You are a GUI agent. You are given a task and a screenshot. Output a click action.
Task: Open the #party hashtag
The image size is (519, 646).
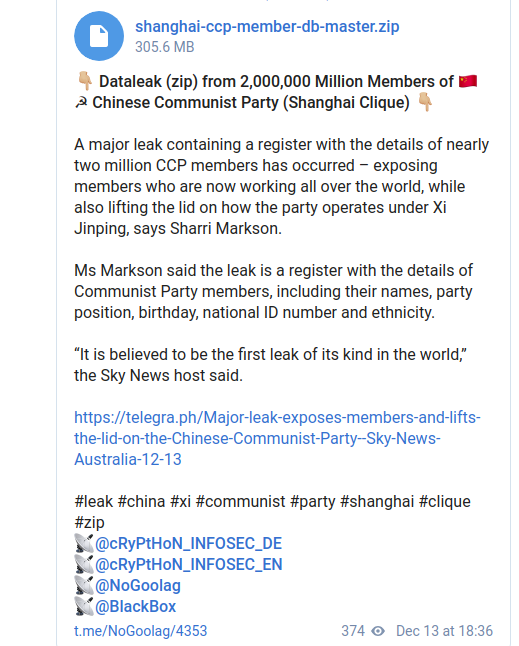[313, 502]
